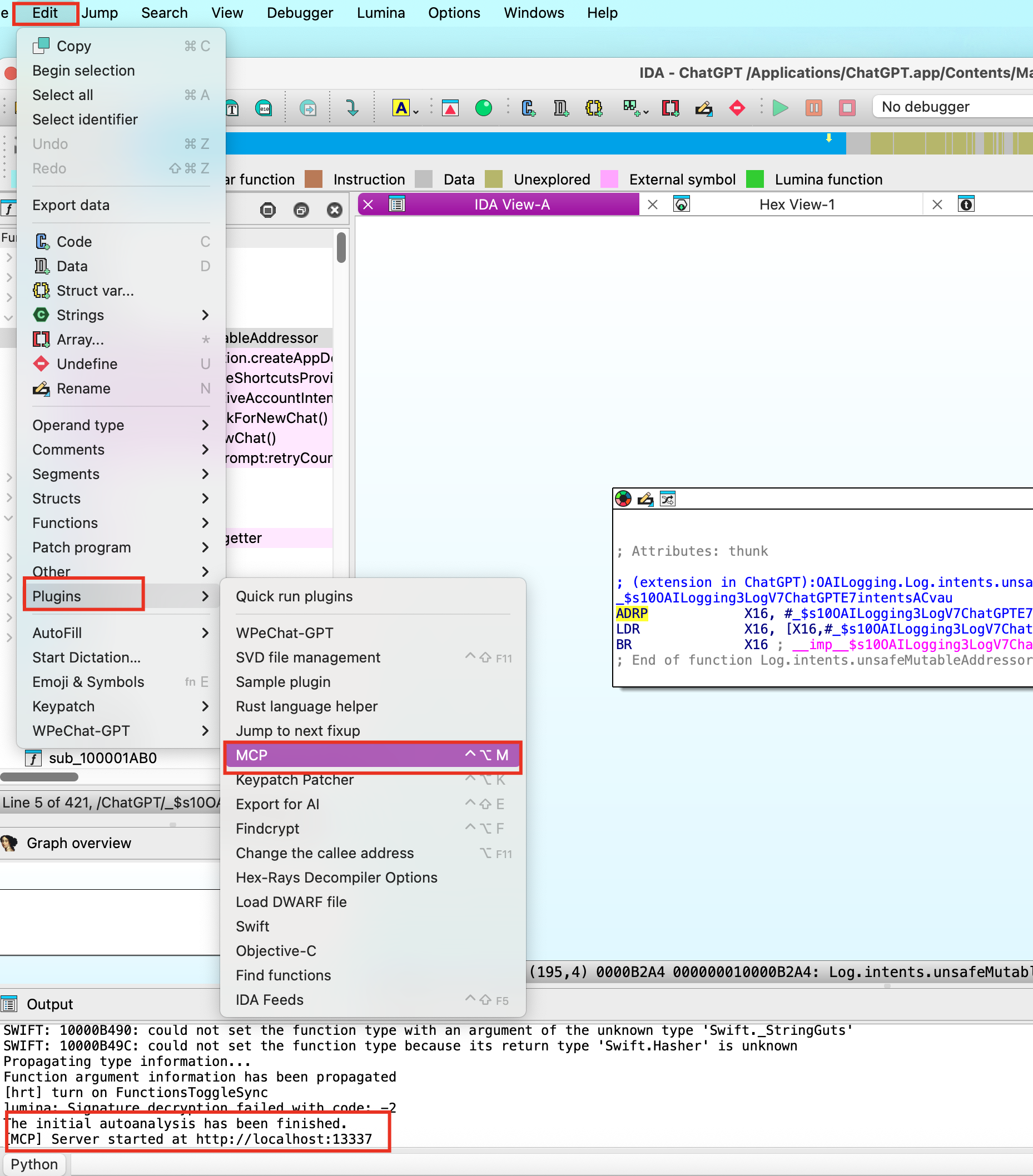The height and width of the screenshot is (1176, 1033).
Task: Click the Code icon in Edit menu
Action: tap(42, 242)
